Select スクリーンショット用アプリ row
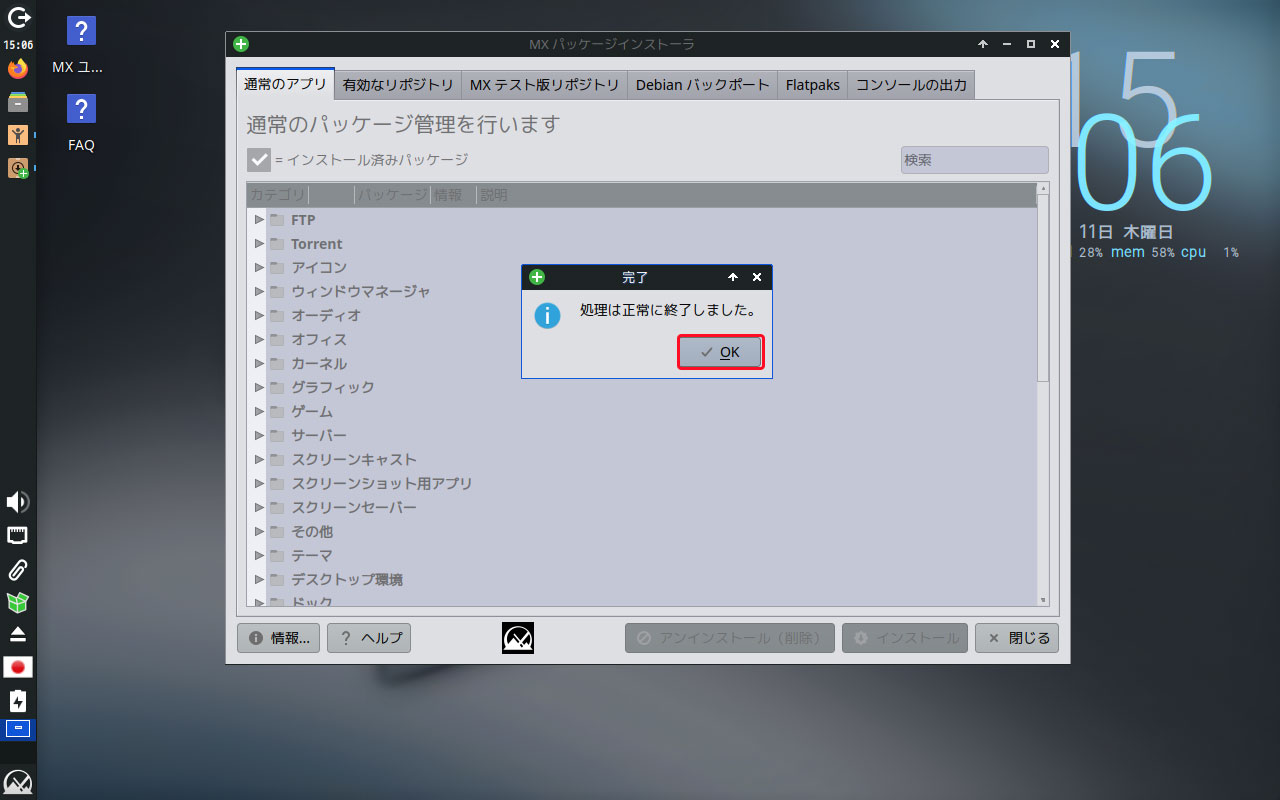This screenshot has height=800, width=1280. (642, 483)
